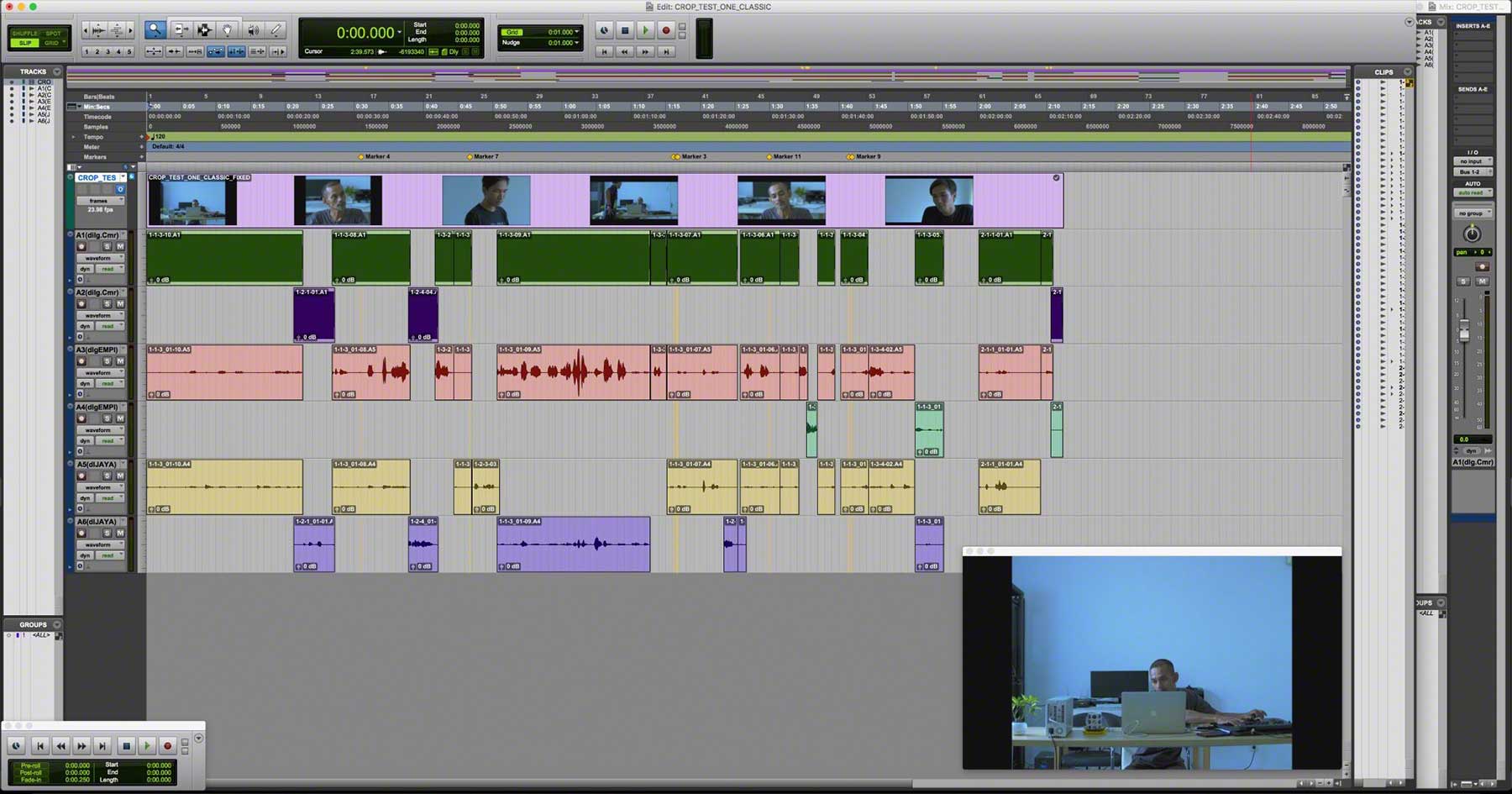Click Play in the floating Transport window
The image size is (1512, 794).
[x=147, y=745]
